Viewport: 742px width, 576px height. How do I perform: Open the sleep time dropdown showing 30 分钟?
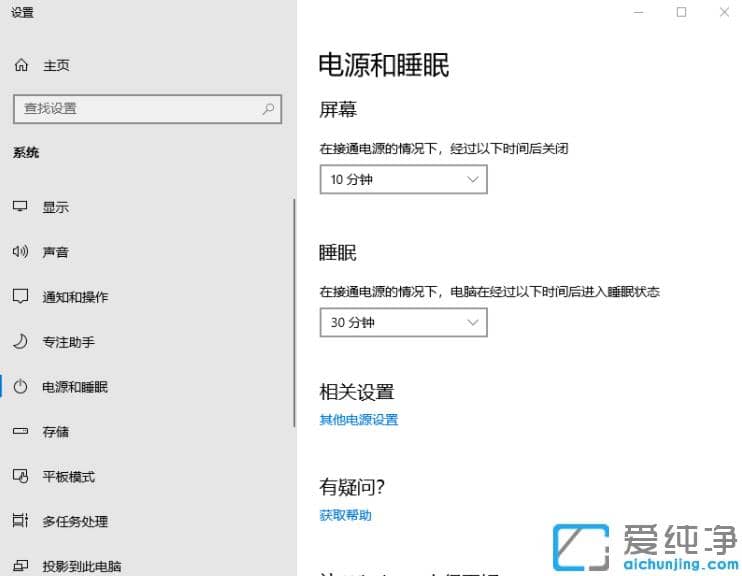click(x=403, y=323)
